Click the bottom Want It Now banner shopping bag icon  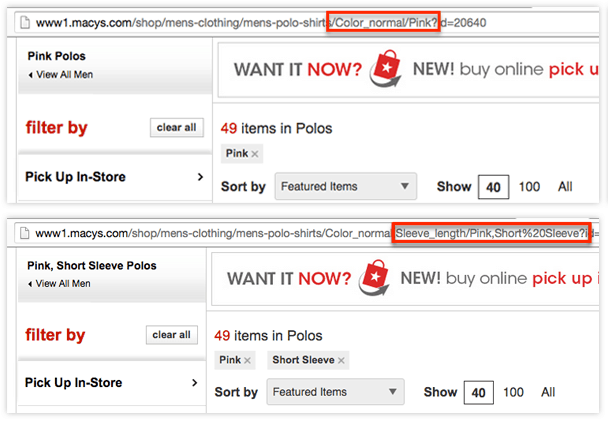pyautogui.click(x=374, y=278)
